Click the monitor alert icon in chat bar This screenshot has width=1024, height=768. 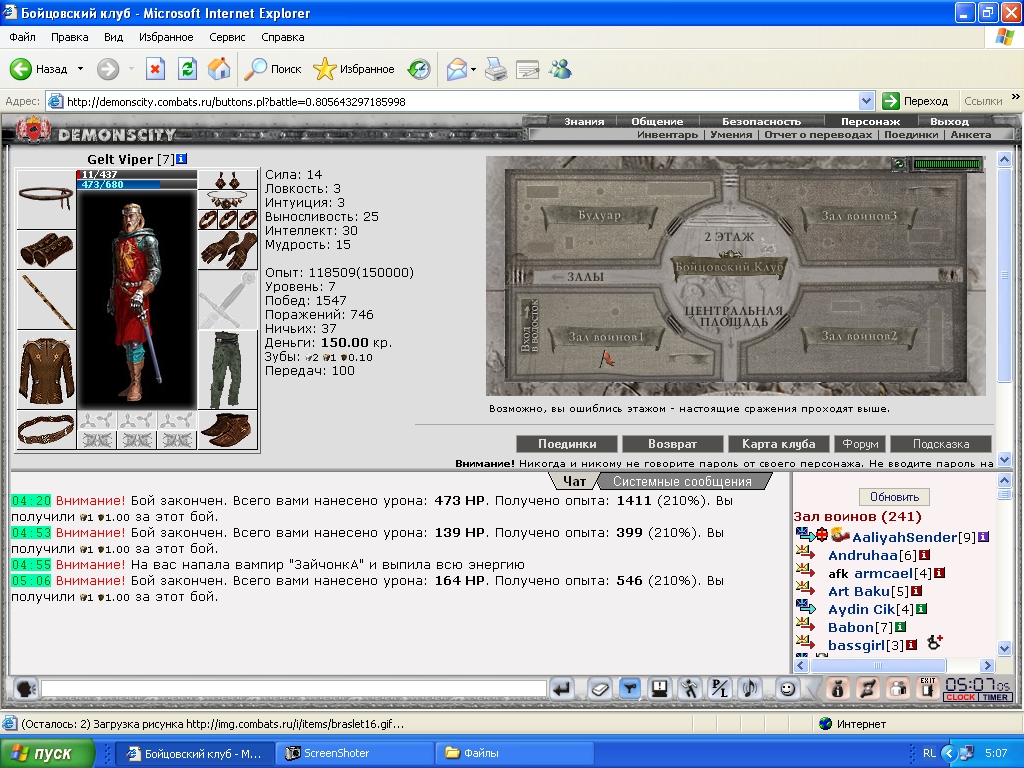[660, 689]
